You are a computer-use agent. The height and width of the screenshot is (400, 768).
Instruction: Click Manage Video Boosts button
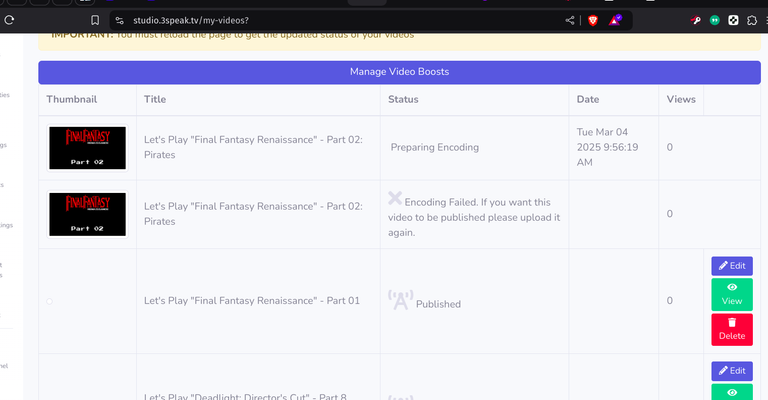coord(399,72)
